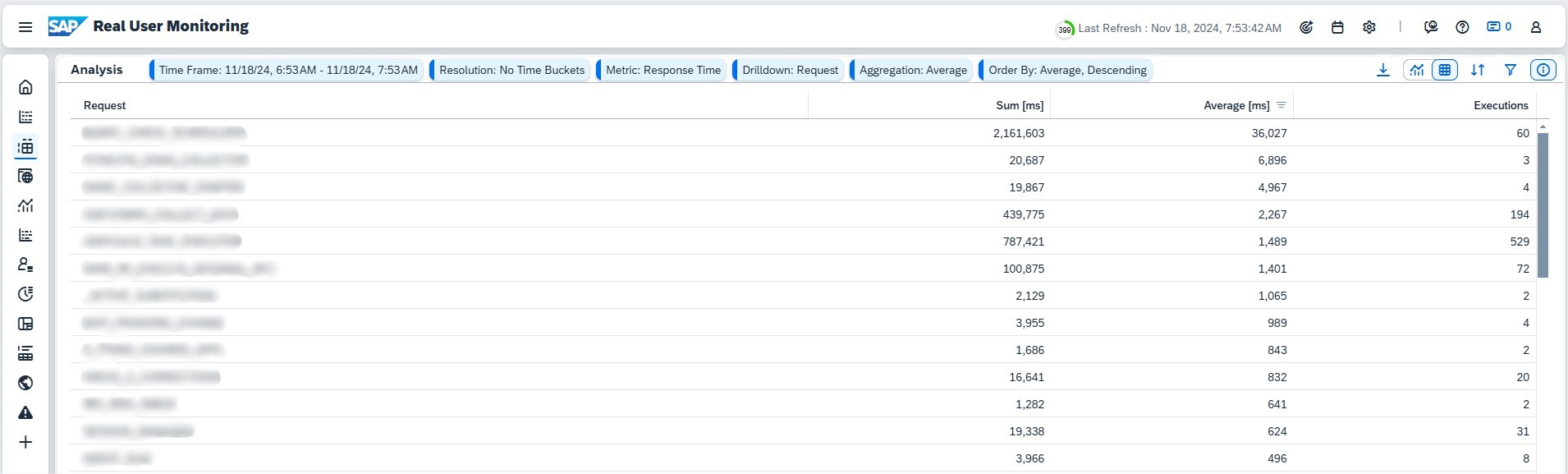Screen dimensions: 1568x474
Task: Open the globe icon in the sidebar
Action: pos(25,383)
